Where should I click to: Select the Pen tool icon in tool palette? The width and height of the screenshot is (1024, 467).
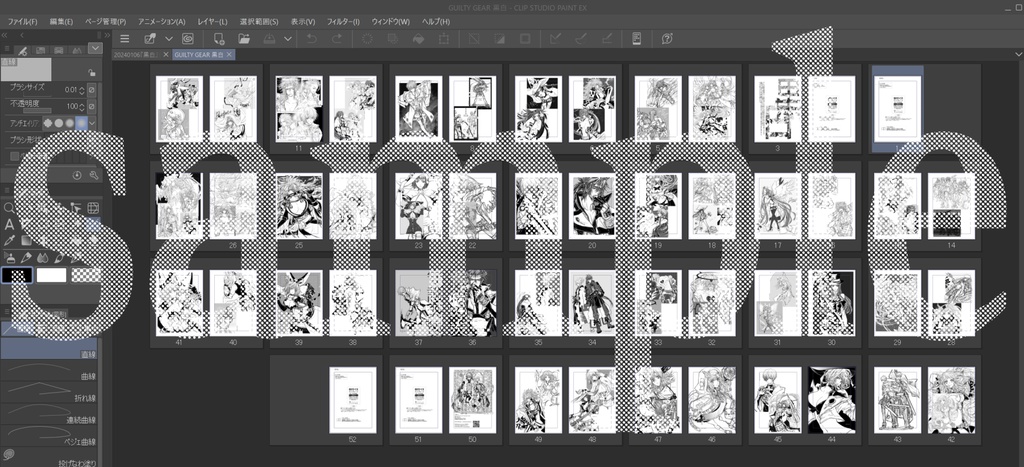[26, 258]
